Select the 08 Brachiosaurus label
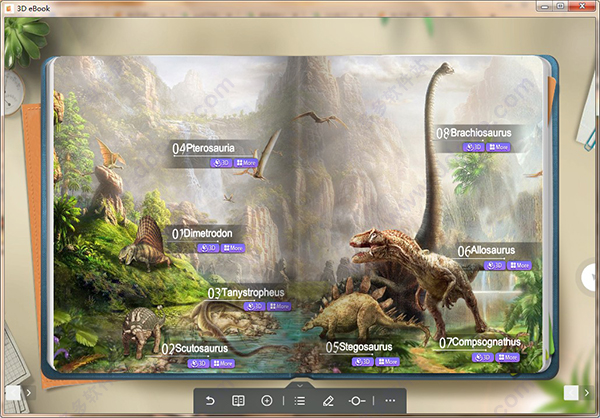 click(x=474, y=133)
